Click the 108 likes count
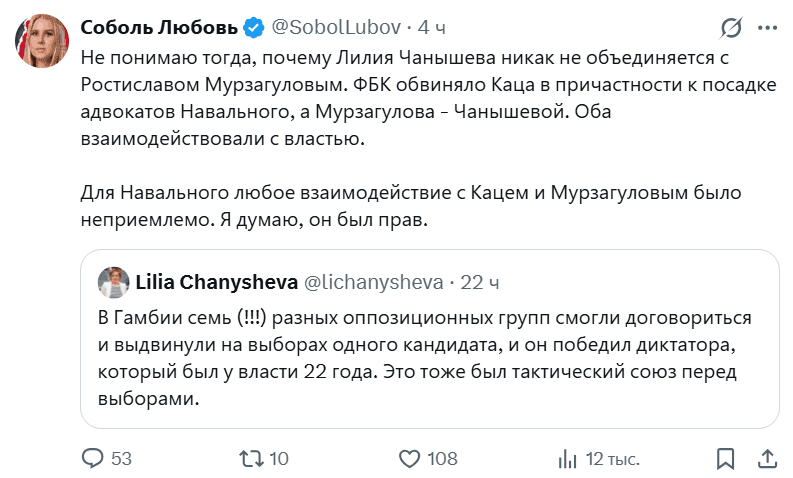 [x=443, y=459]
